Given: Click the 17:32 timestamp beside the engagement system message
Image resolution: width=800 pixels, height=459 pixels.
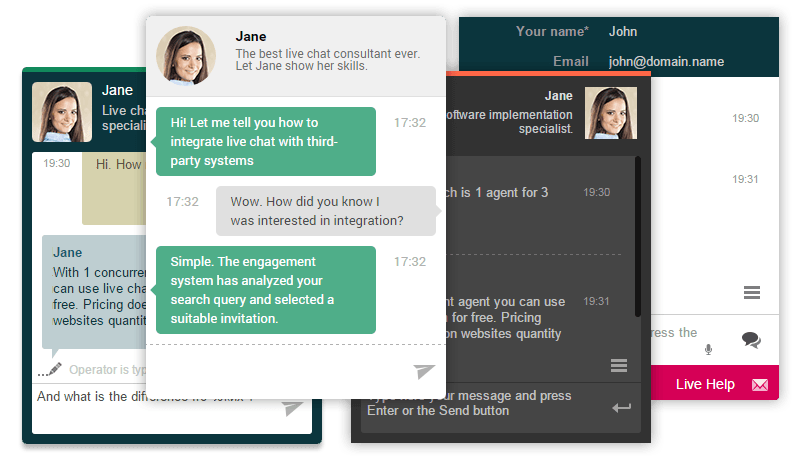Looking at the screenshot, I should coord(409,262).
